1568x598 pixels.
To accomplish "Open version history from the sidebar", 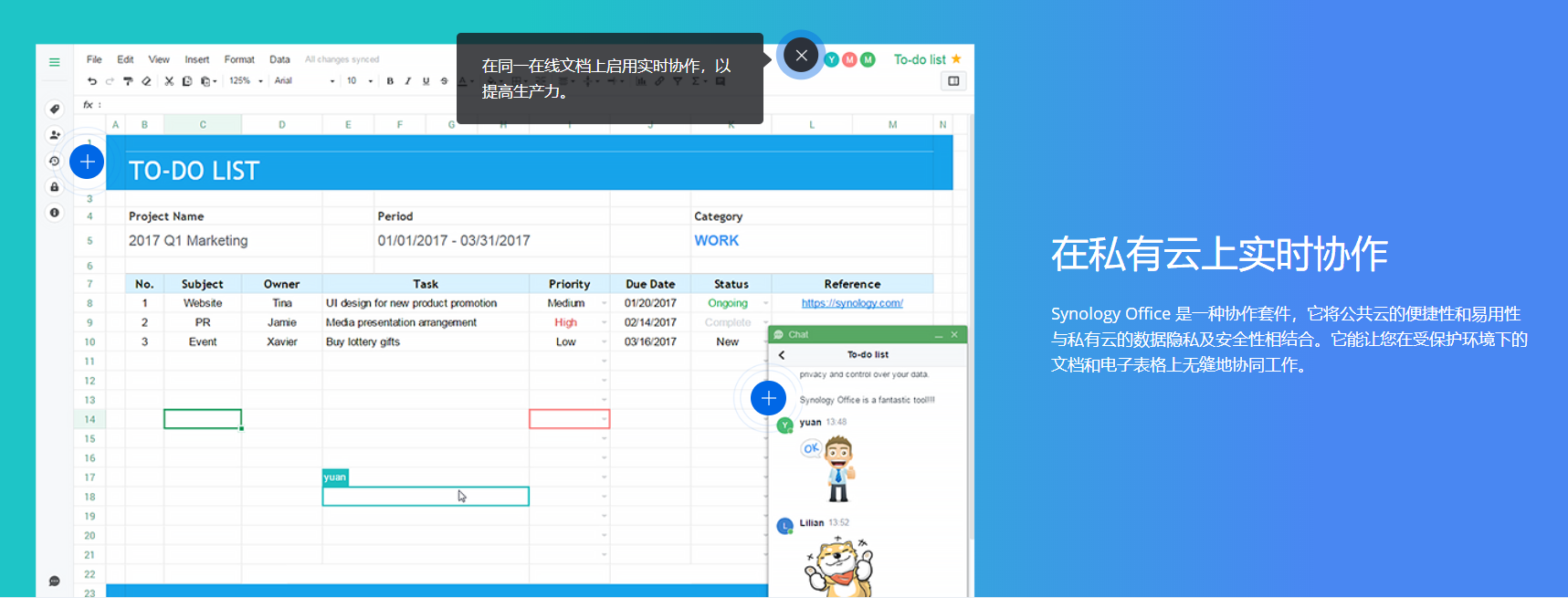I will click(x=55, y=161).
